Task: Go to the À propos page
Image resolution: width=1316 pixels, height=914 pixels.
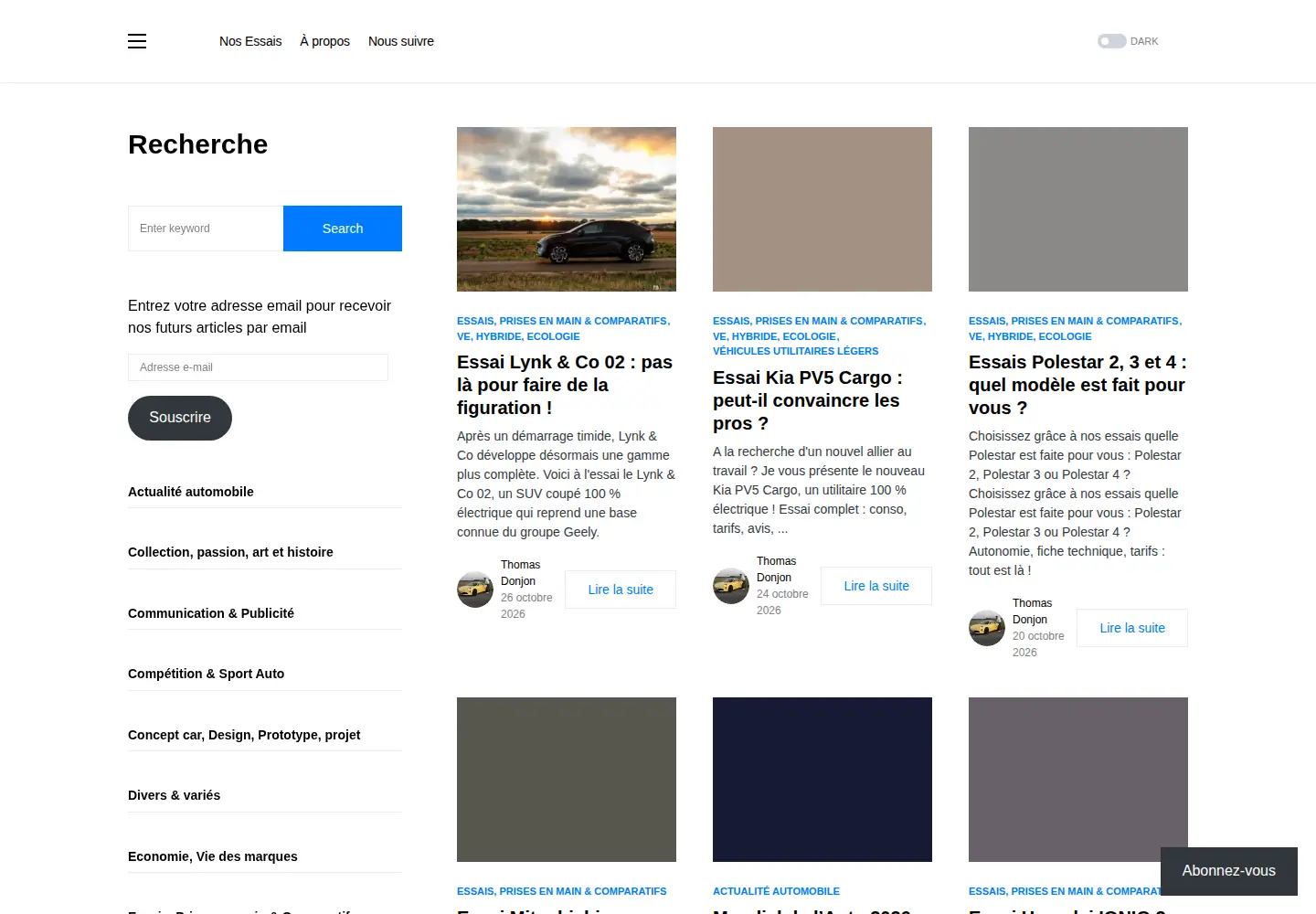Action: pos(324,41)
